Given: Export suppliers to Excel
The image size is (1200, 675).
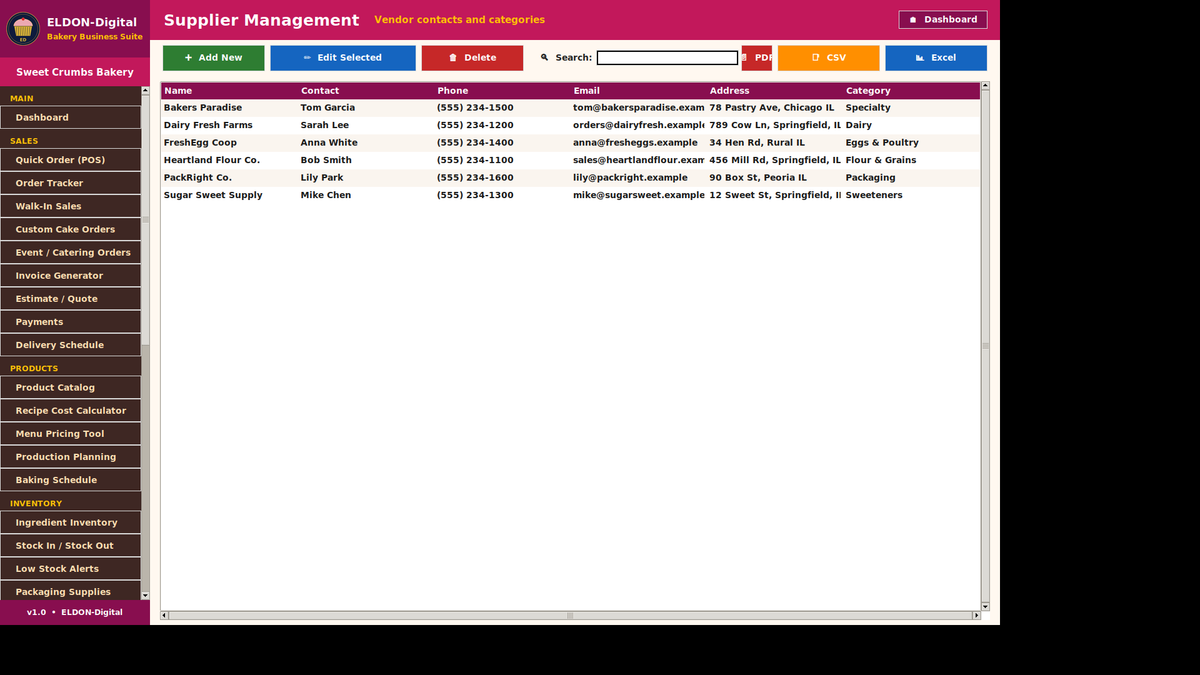Looking at the screenshot, I should (x=936, y=58).
